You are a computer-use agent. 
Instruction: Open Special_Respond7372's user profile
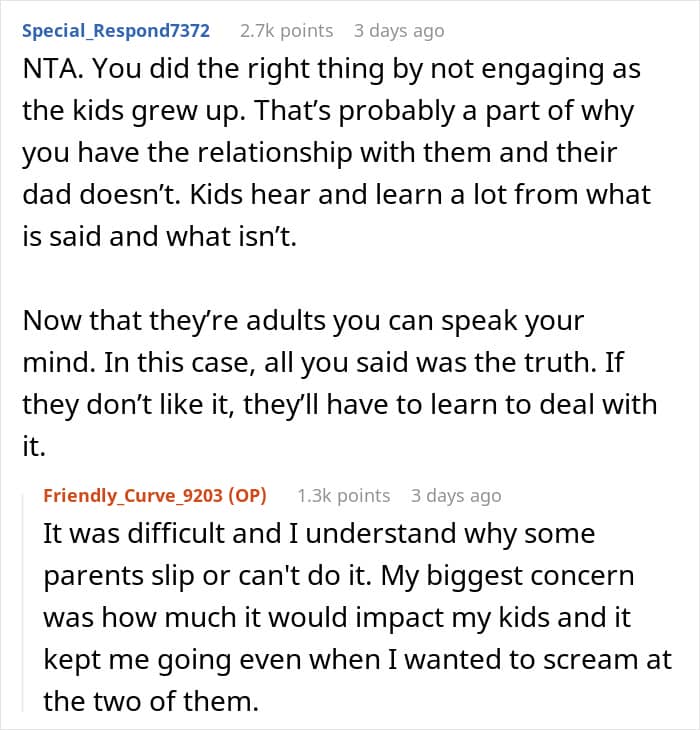(116, 31)
